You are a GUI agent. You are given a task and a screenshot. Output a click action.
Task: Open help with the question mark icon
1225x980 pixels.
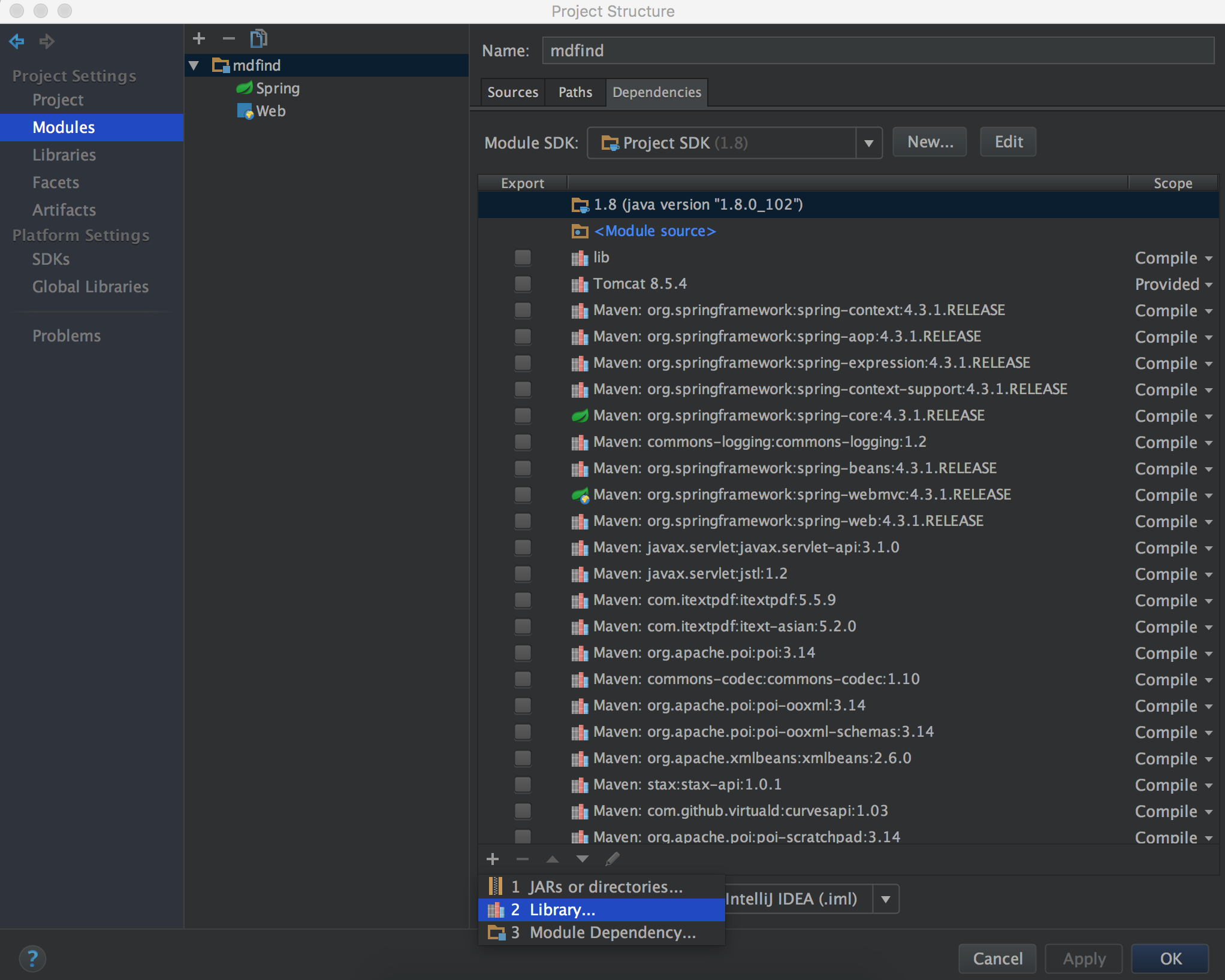pos(32,958)
